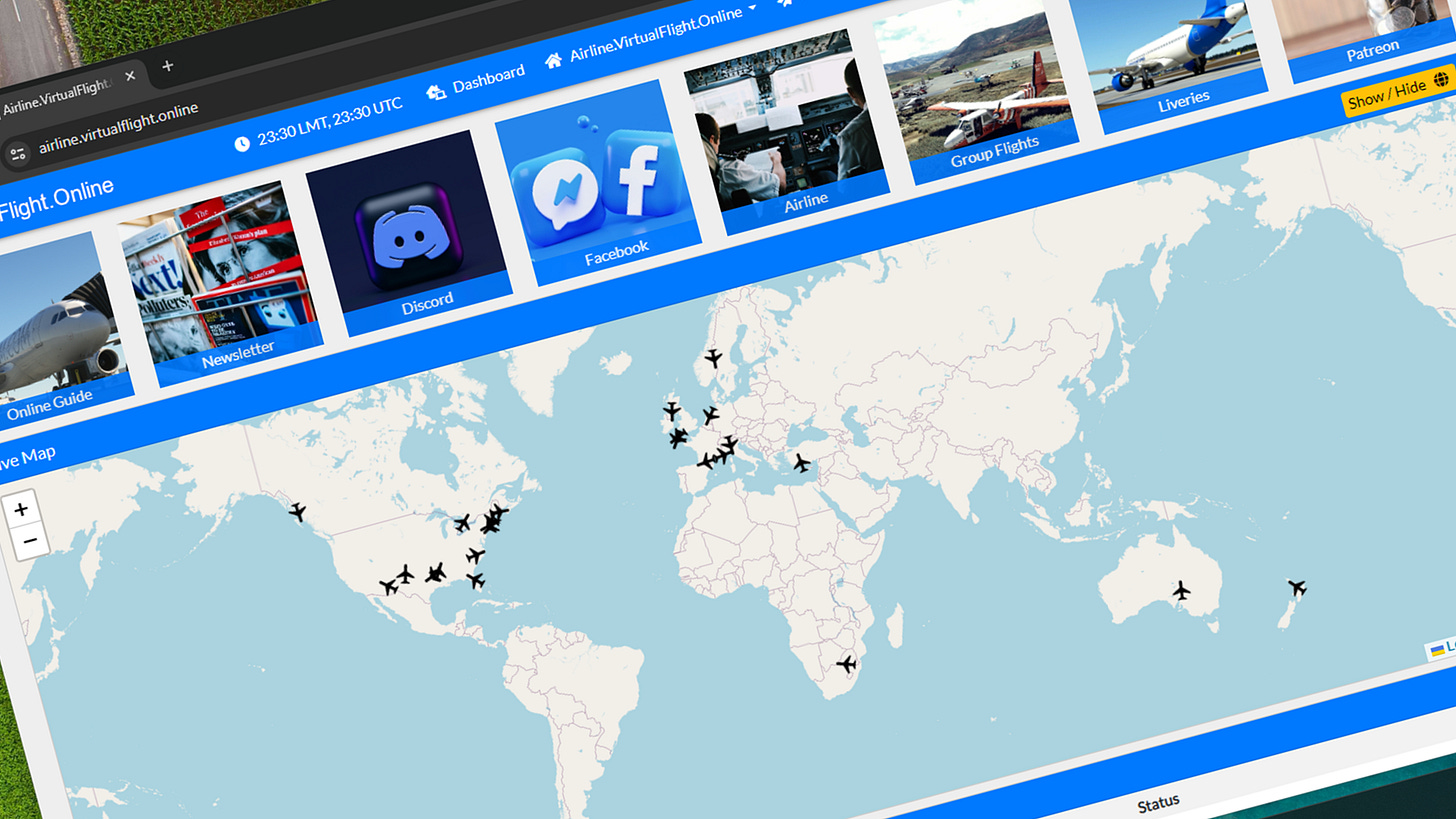The width and height of the screenshot is (1456, 819).
Task: Close the Airline.VirtualFlight browser tab
Action: click(x=130, y=77)
